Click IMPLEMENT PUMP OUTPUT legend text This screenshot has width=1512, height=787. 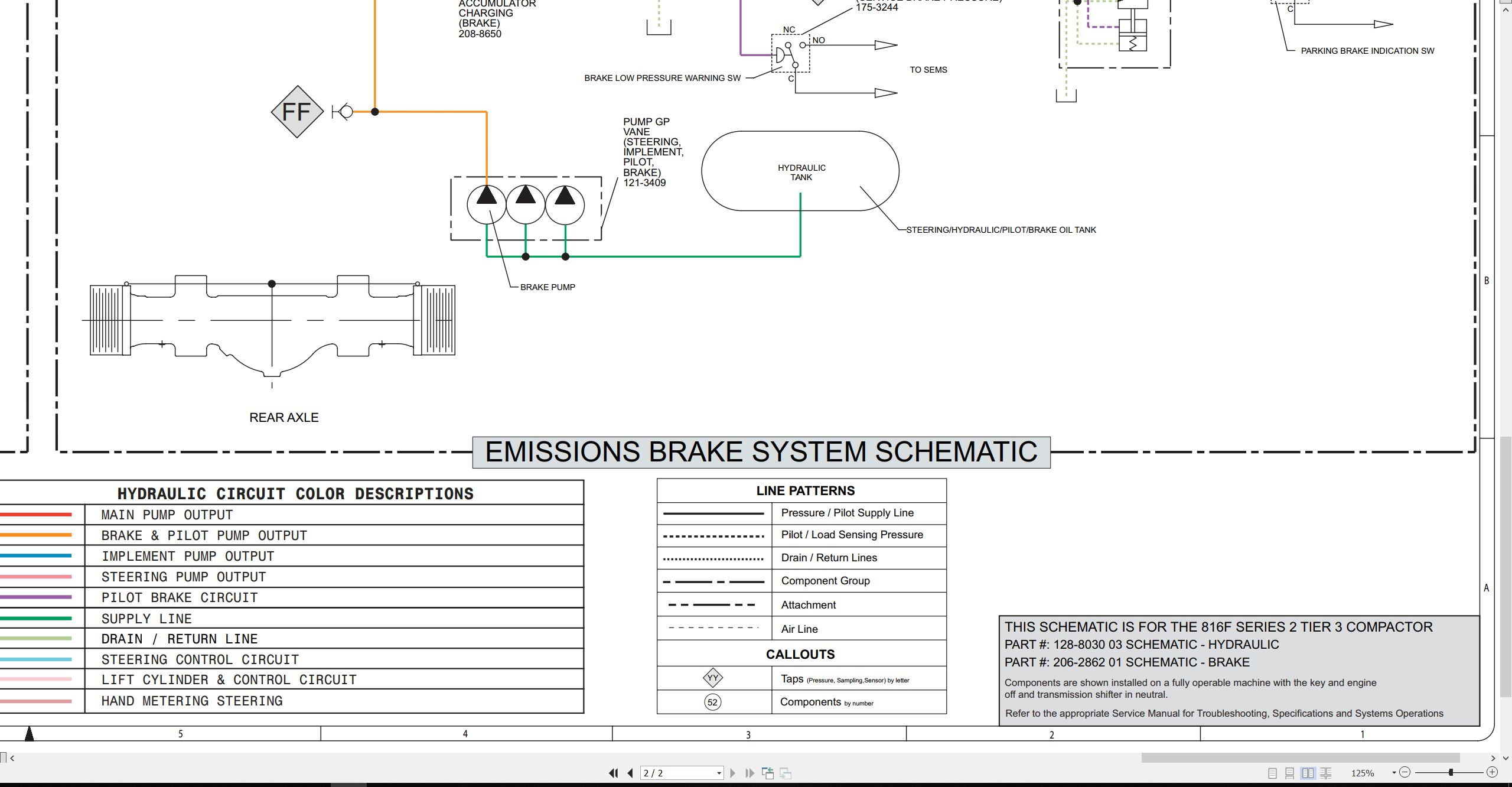pyautogui.click(x=188, y=557)
